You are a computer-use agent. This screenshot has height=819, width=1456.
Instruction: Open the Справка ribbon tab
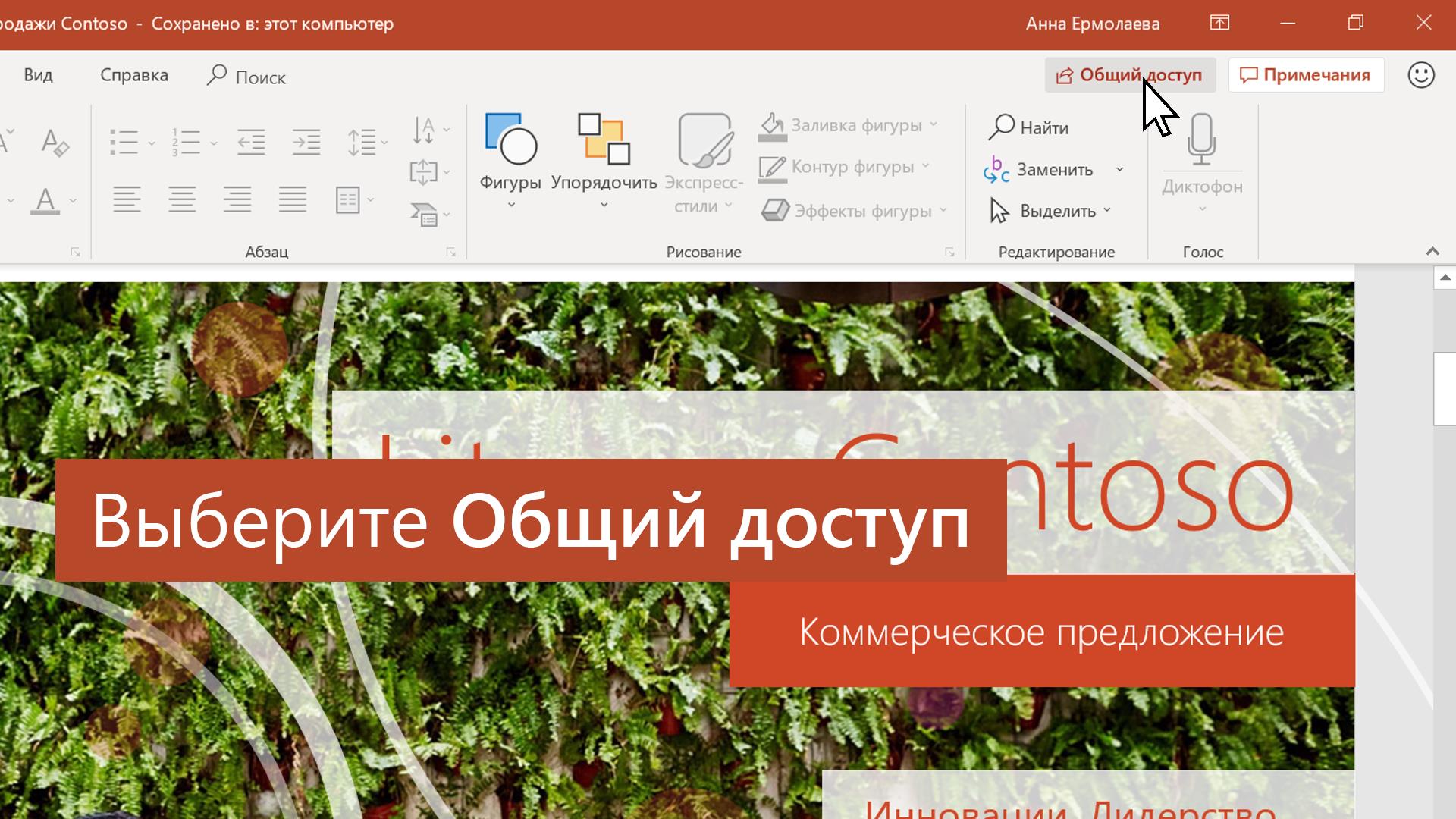pyautogui.click(x=134, y=75)
